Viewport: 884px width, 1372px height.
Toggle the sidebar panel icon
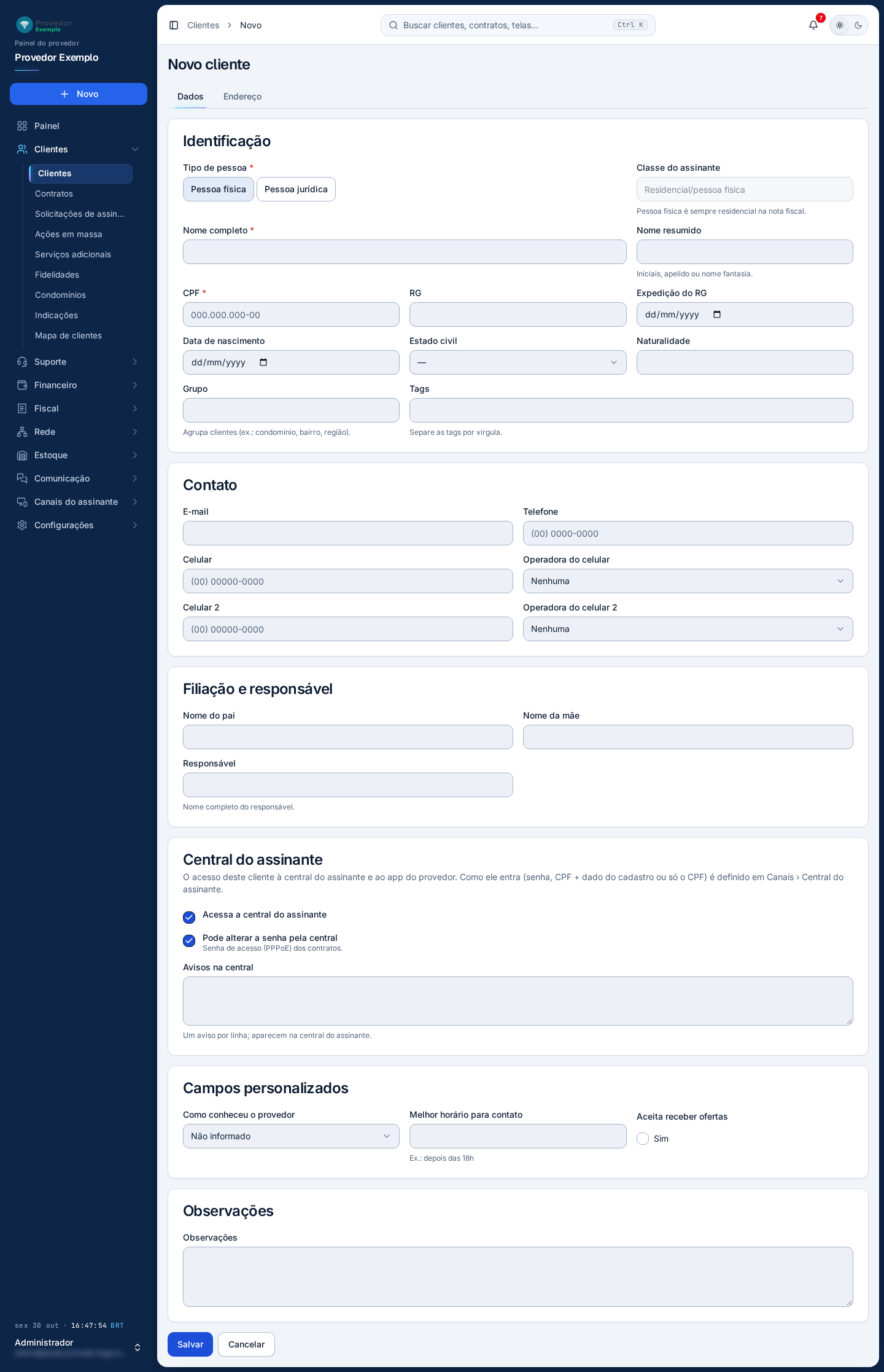174,25
